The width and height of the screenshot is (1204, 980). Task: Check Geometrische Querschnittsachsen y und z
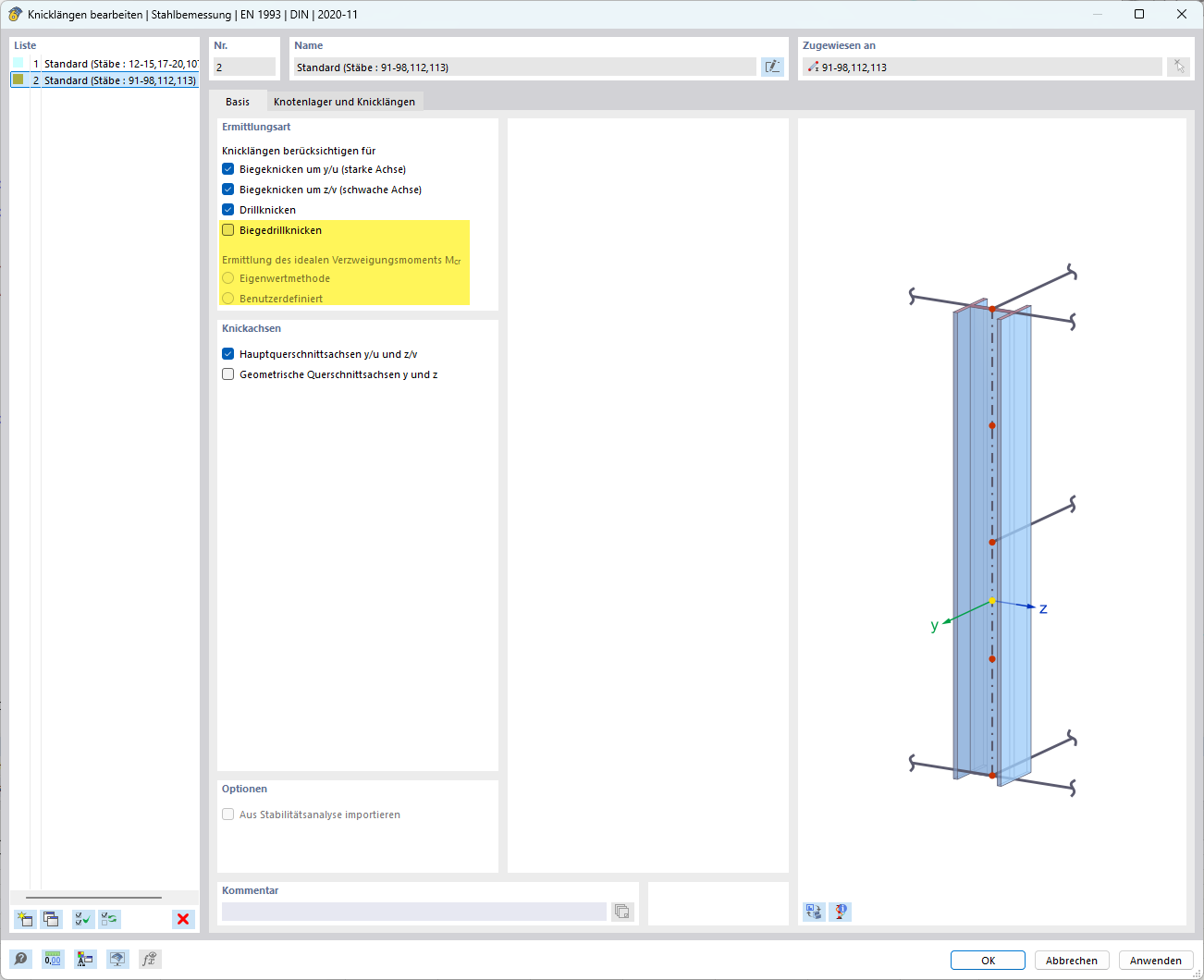click(228, 374)
